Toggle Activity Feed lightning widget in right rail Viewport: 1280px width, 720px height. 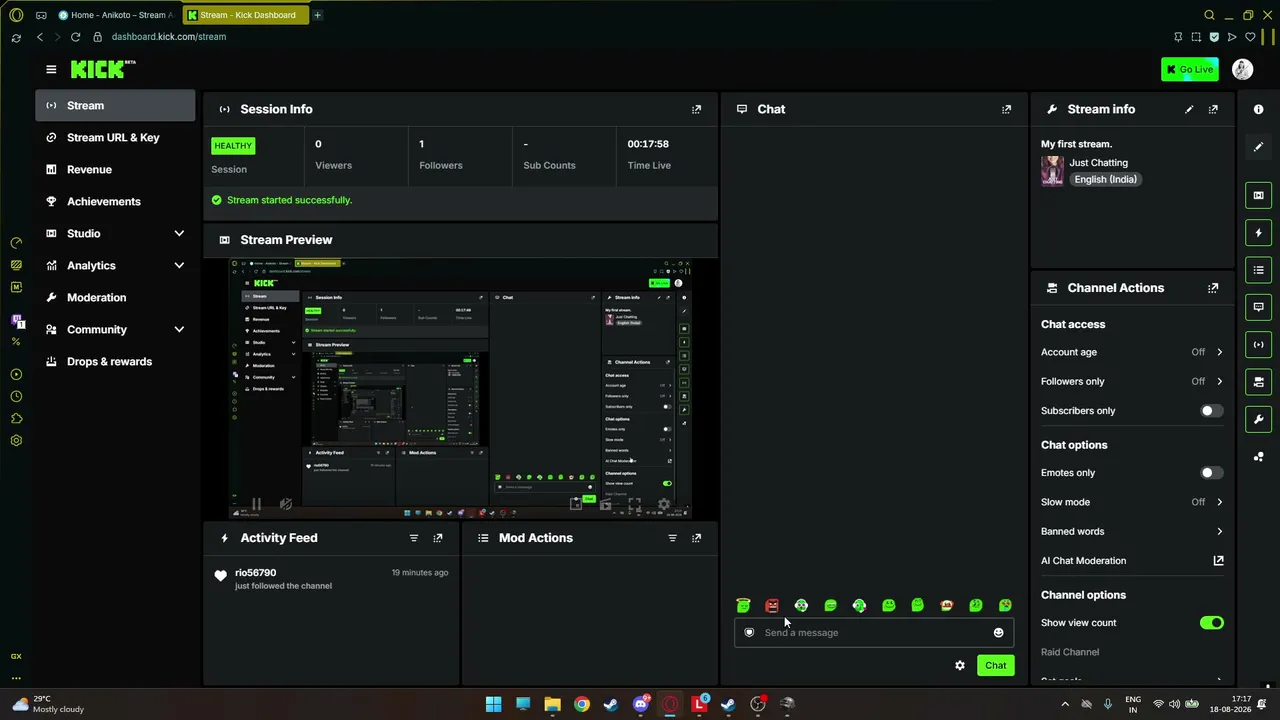click(x=1259, y=233)
